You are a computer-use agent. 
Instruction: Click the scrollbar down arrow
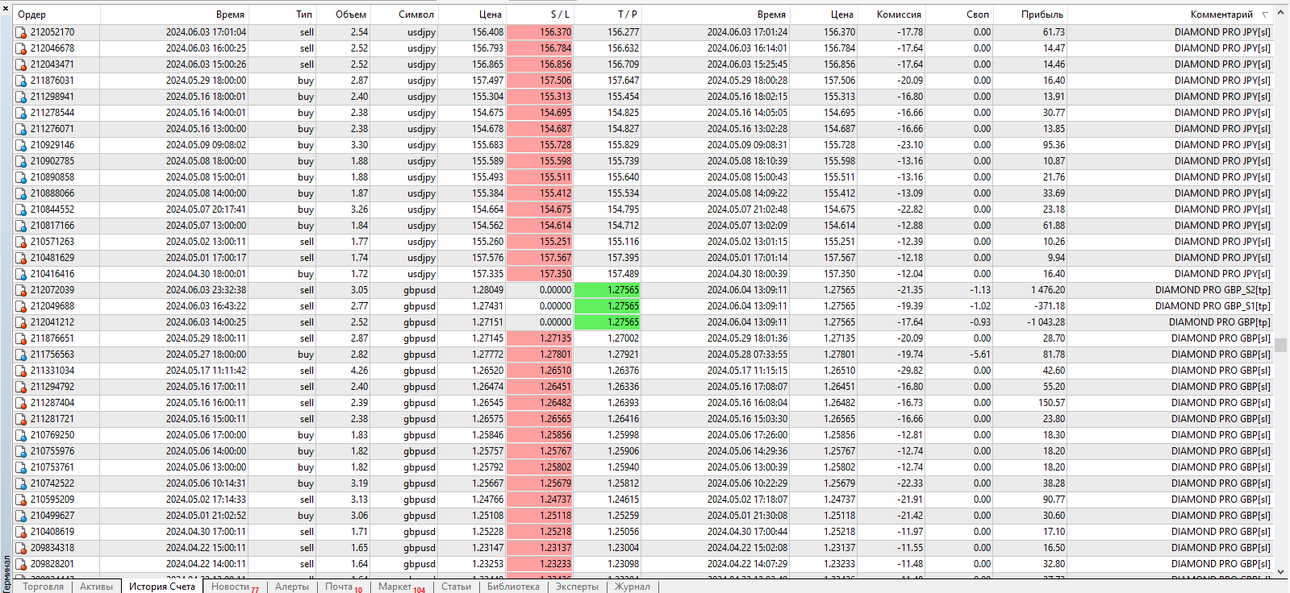(x=1282, y=572)
